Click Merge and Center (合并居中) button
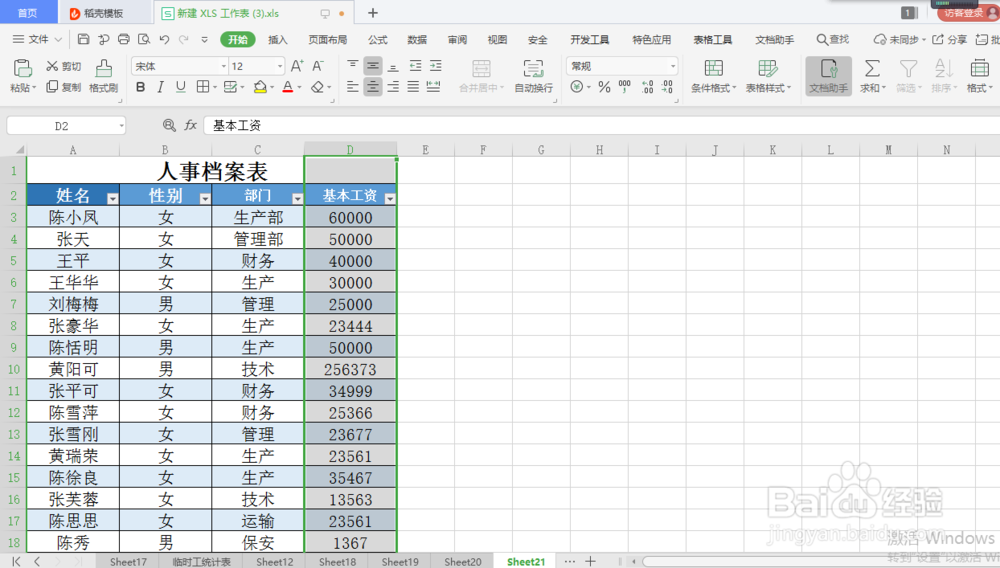This screenshot has width=1000, height=568. 482,76
